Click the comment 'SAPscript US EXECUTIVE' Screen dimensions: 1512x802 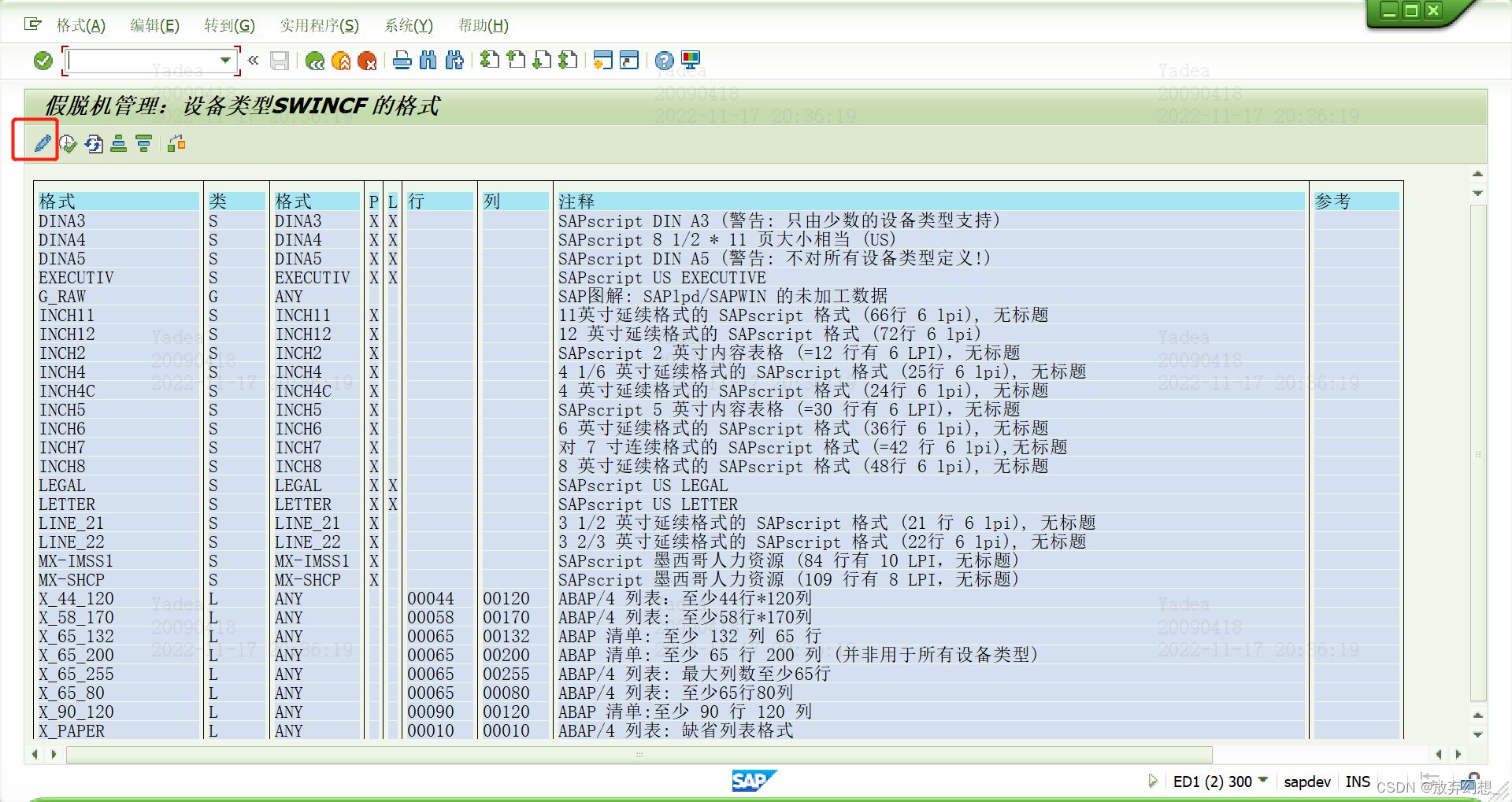pos(662,278)
